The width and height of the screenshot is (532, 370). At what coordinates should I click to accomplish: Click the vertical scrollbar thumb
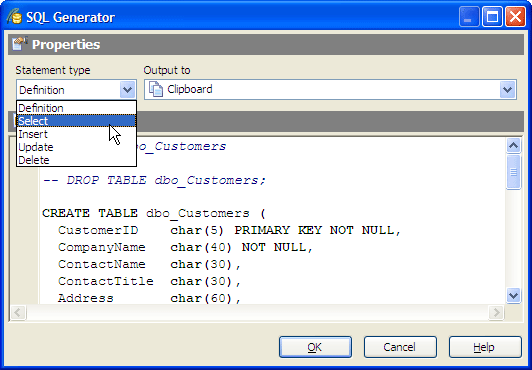click(x=513, y=172)
